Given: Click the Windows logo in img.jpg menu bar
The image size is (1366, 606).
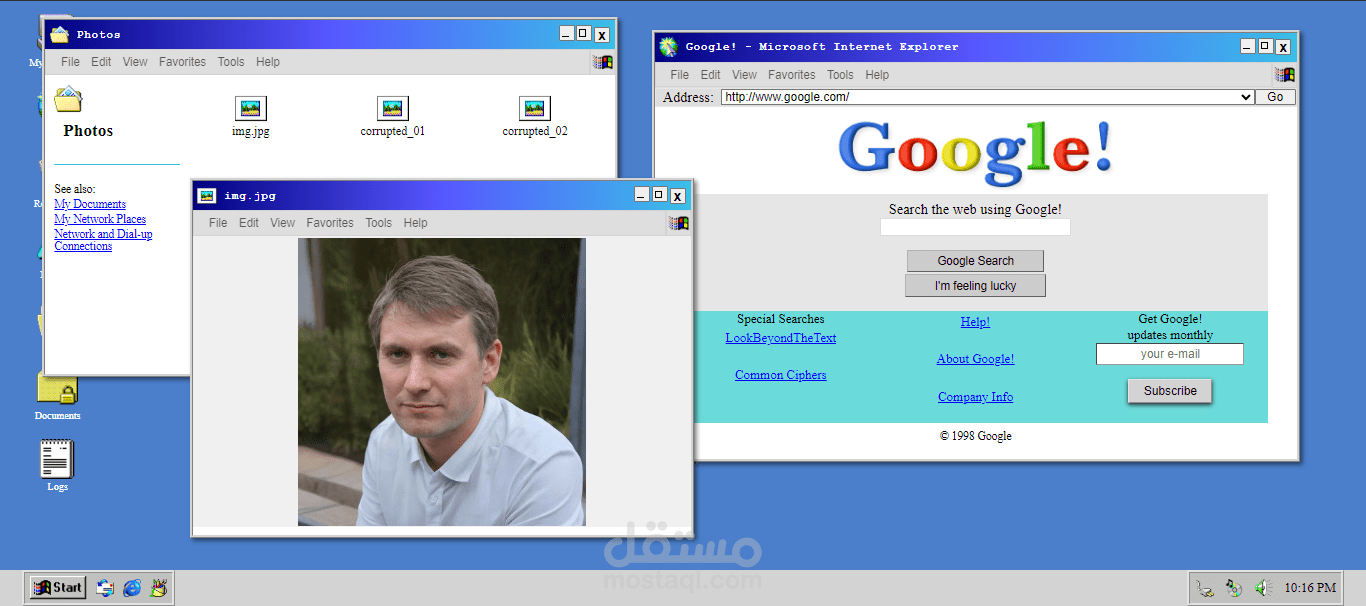Looking at the screenshot, I should pyautogui.click(x=679, y=223).
